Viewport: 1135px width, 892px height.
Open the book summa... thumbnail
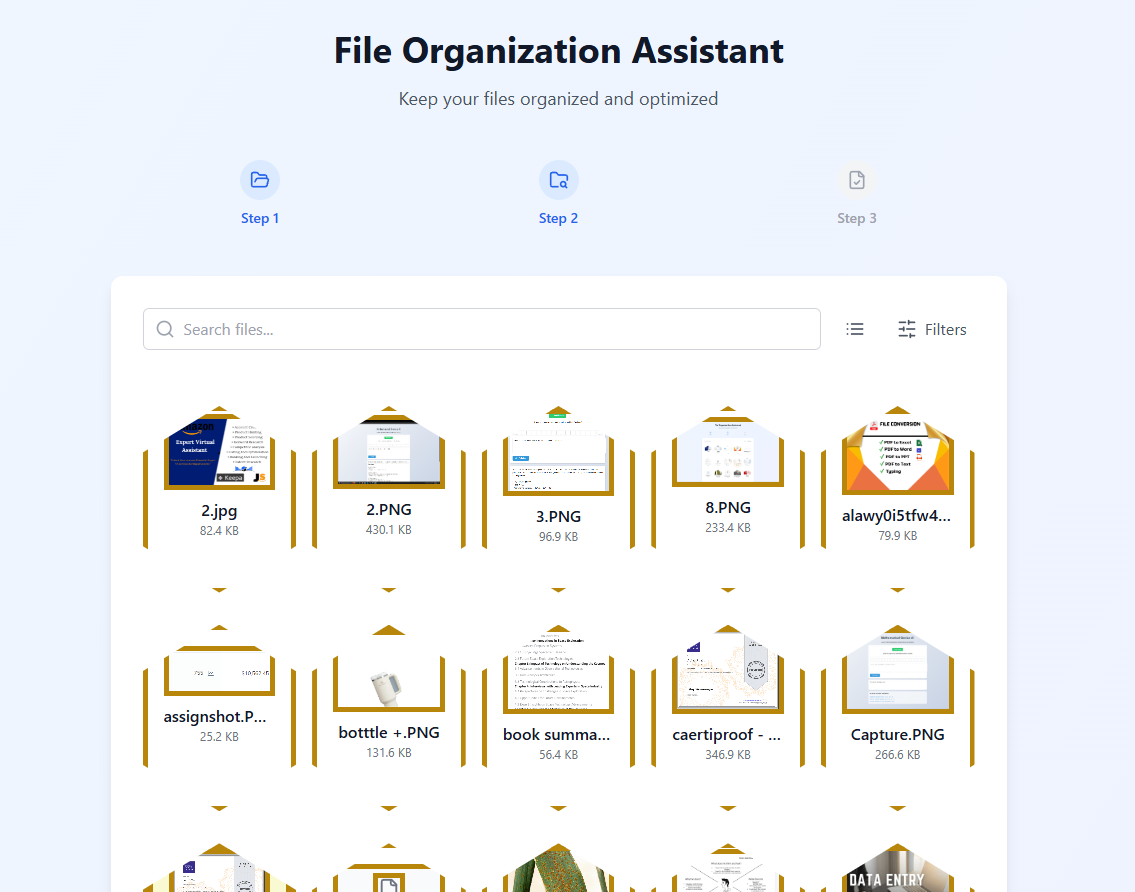click(558, 674)
